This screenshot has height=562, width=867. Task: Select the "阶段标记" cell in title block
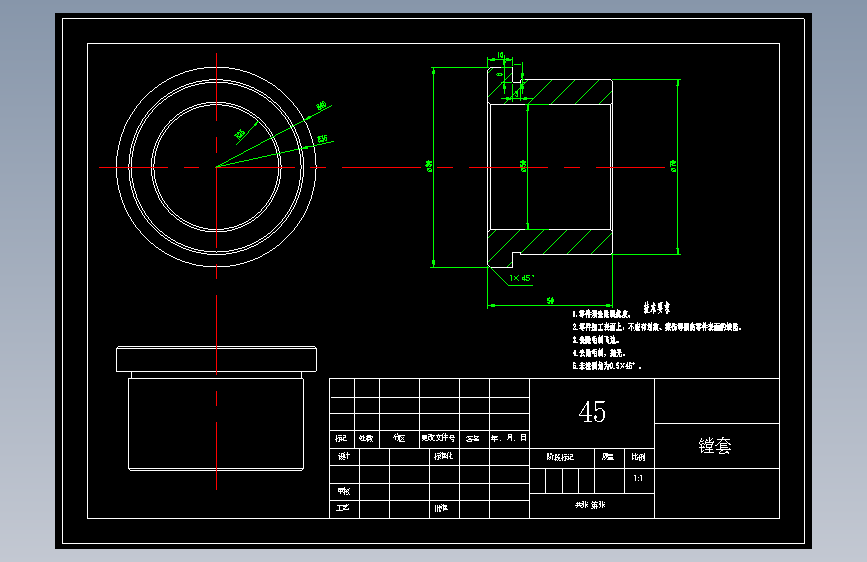(560, 457)
